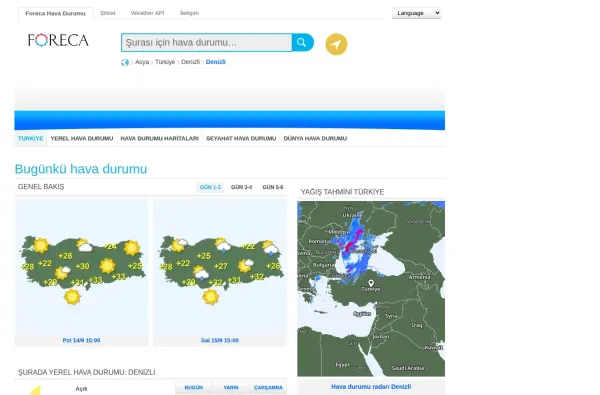Viewport: 600px width, 395px height.
Task: Select the GÜN 1-2 tab
Action: coord(210,187)
